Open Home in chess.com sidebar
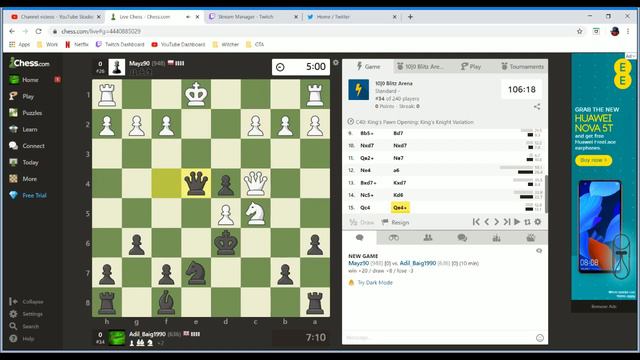 (x=30, y=80)
